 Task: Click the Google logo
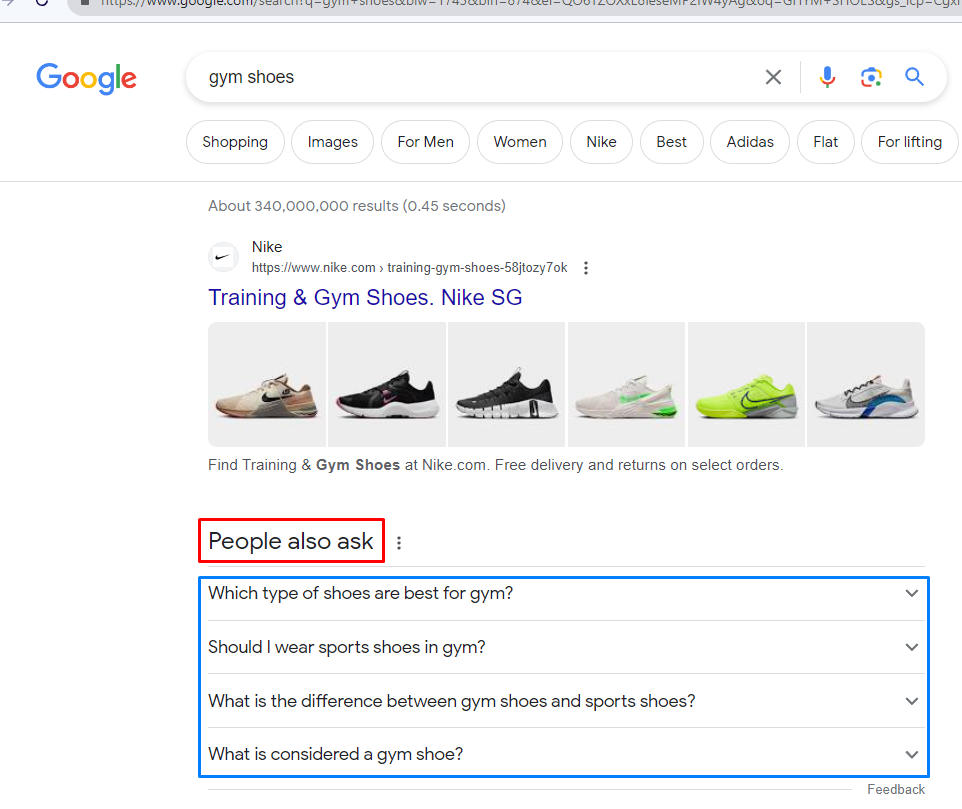coord(86,79)
